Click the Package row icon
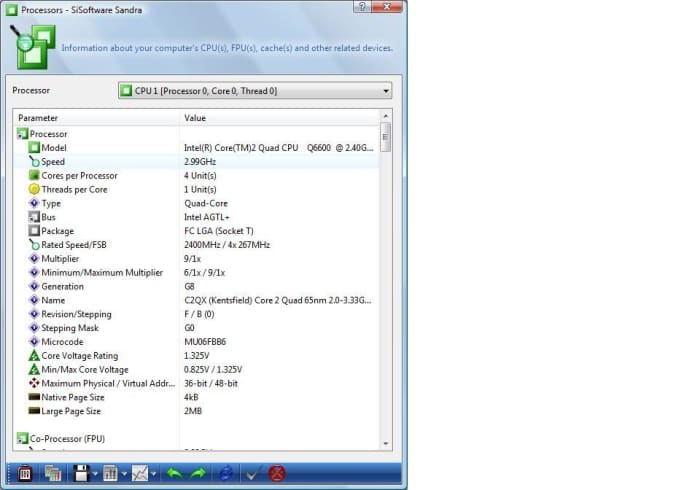 click(x=34, y=231)
